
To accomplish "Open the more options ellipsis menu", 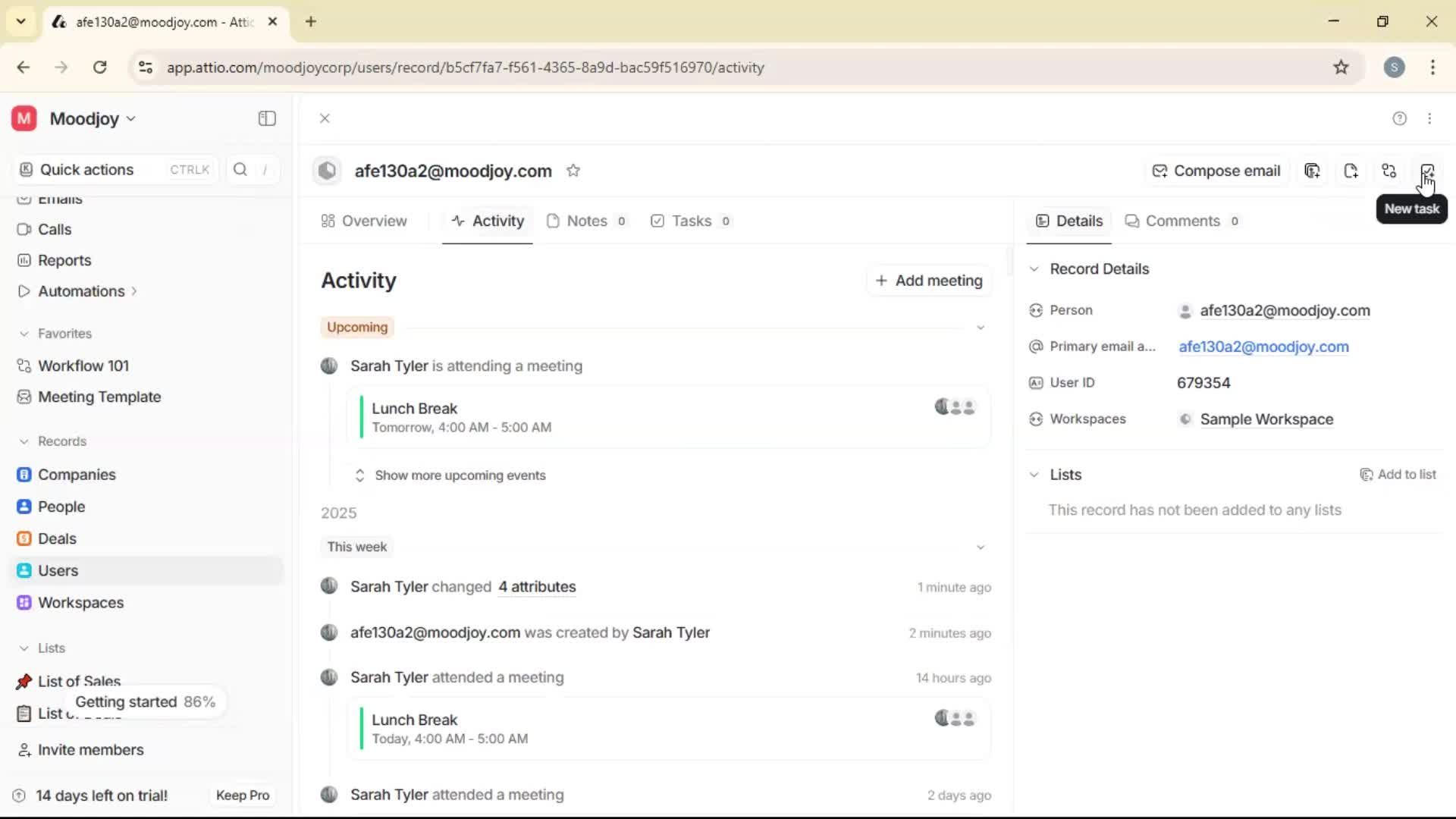I will point(1431,118).
